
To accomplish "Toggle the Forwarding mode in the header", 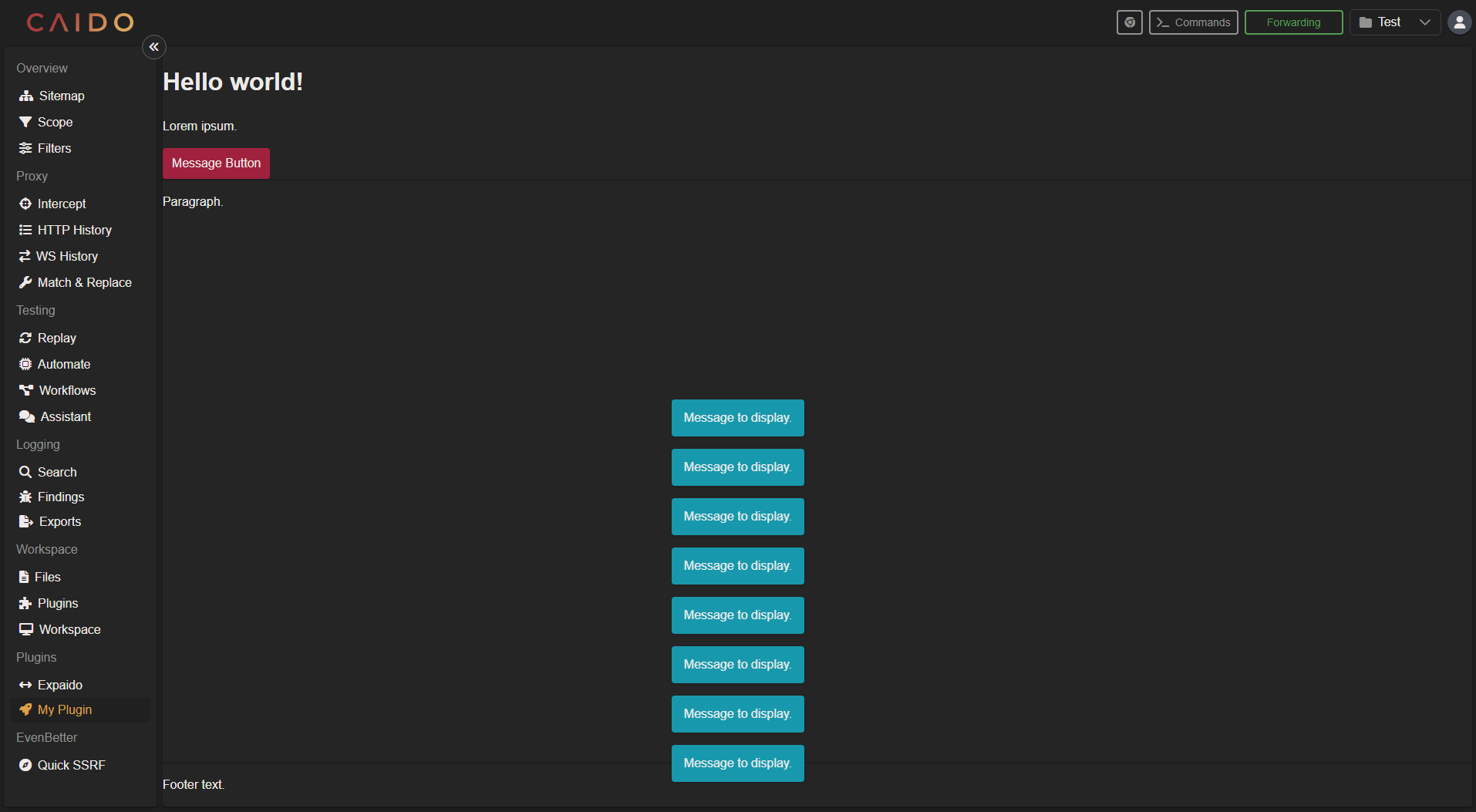I will click(1293, 22).
